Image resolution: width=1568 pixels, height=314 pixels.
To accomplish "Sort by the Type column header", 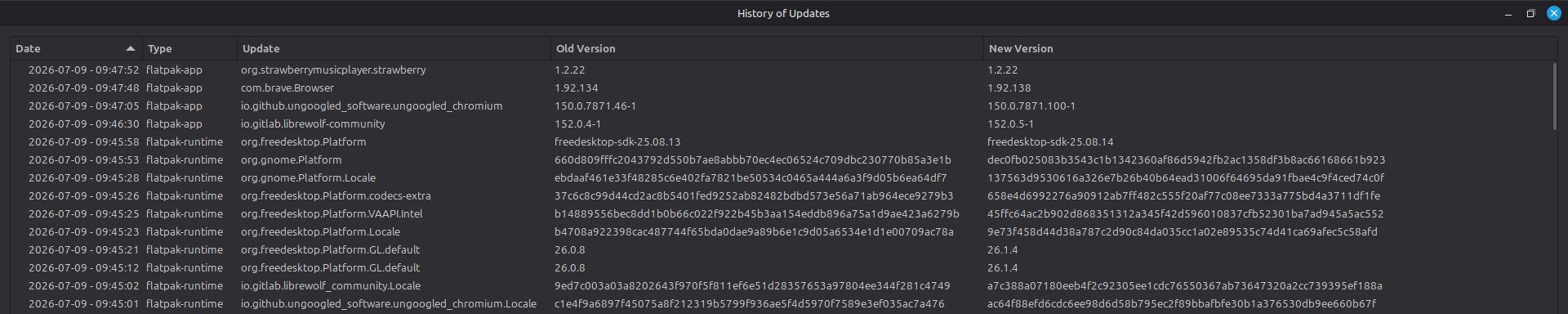I will pyautogui.click(x=189, y=48).
